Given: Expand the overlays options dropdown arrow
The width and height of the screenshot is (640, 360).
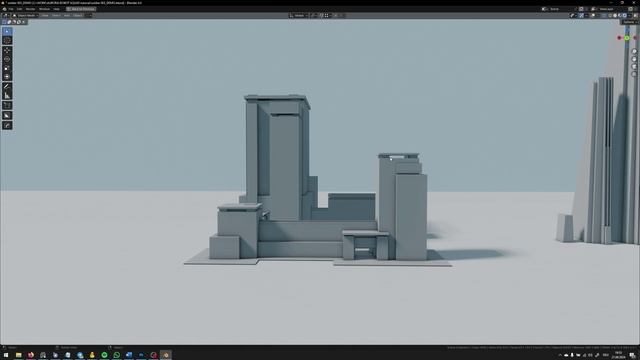Looking at the screenshot, I should [598, 16].
